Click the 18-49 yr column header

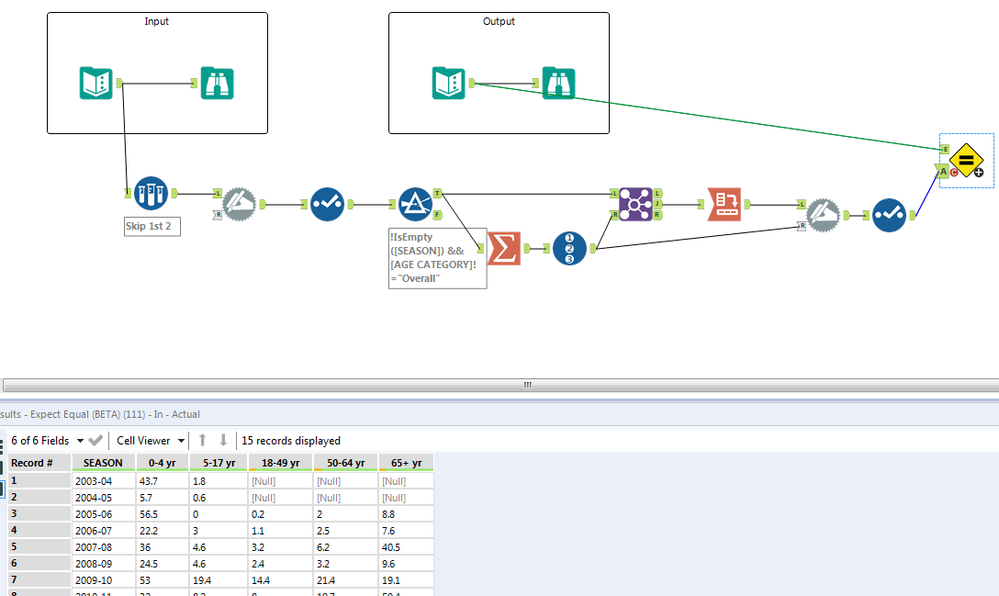click(280, 463)
